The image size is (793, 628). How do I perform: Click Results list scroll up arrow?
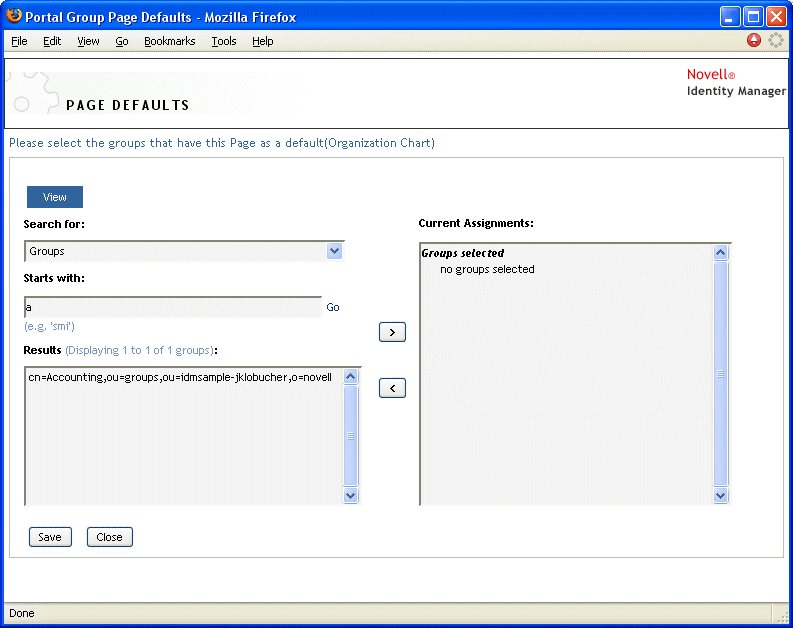pos(350,376)
